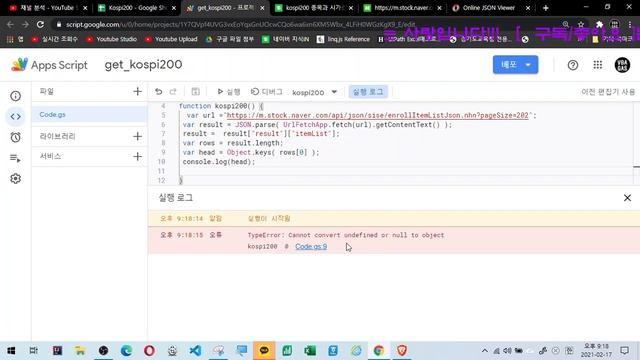Open a new browser tab
The height and width of the screenshot is (360, 640).
pyautogui.click(x=546, y=8)
